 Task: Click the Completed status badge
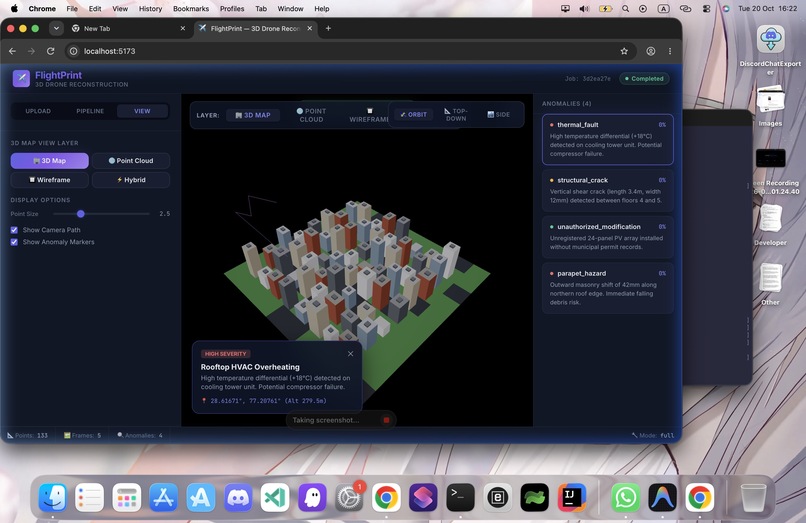click(644, 79)
